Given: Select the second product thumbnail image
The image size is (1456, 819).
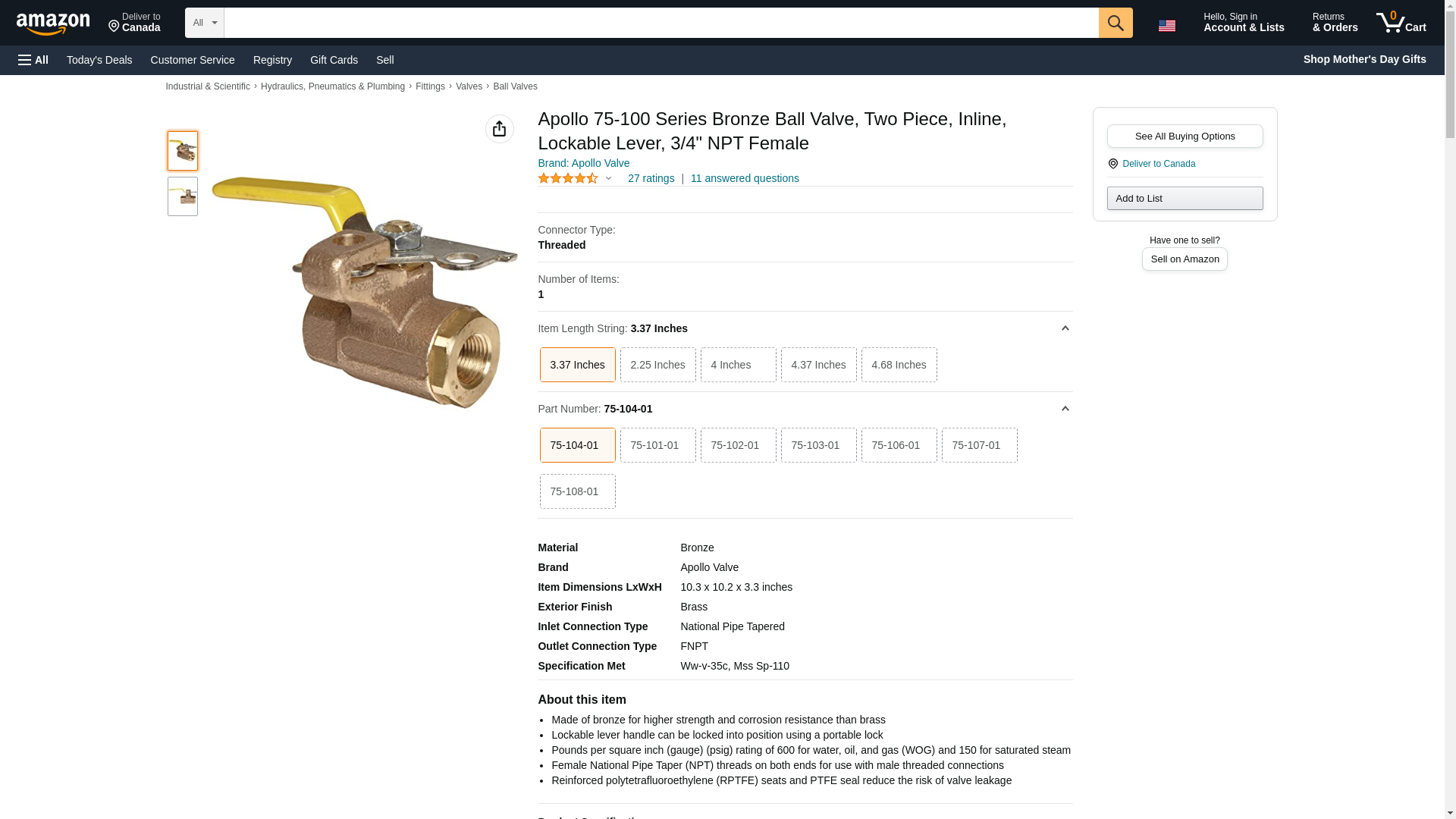Looking at the screenshot, I should pos(183,196).
